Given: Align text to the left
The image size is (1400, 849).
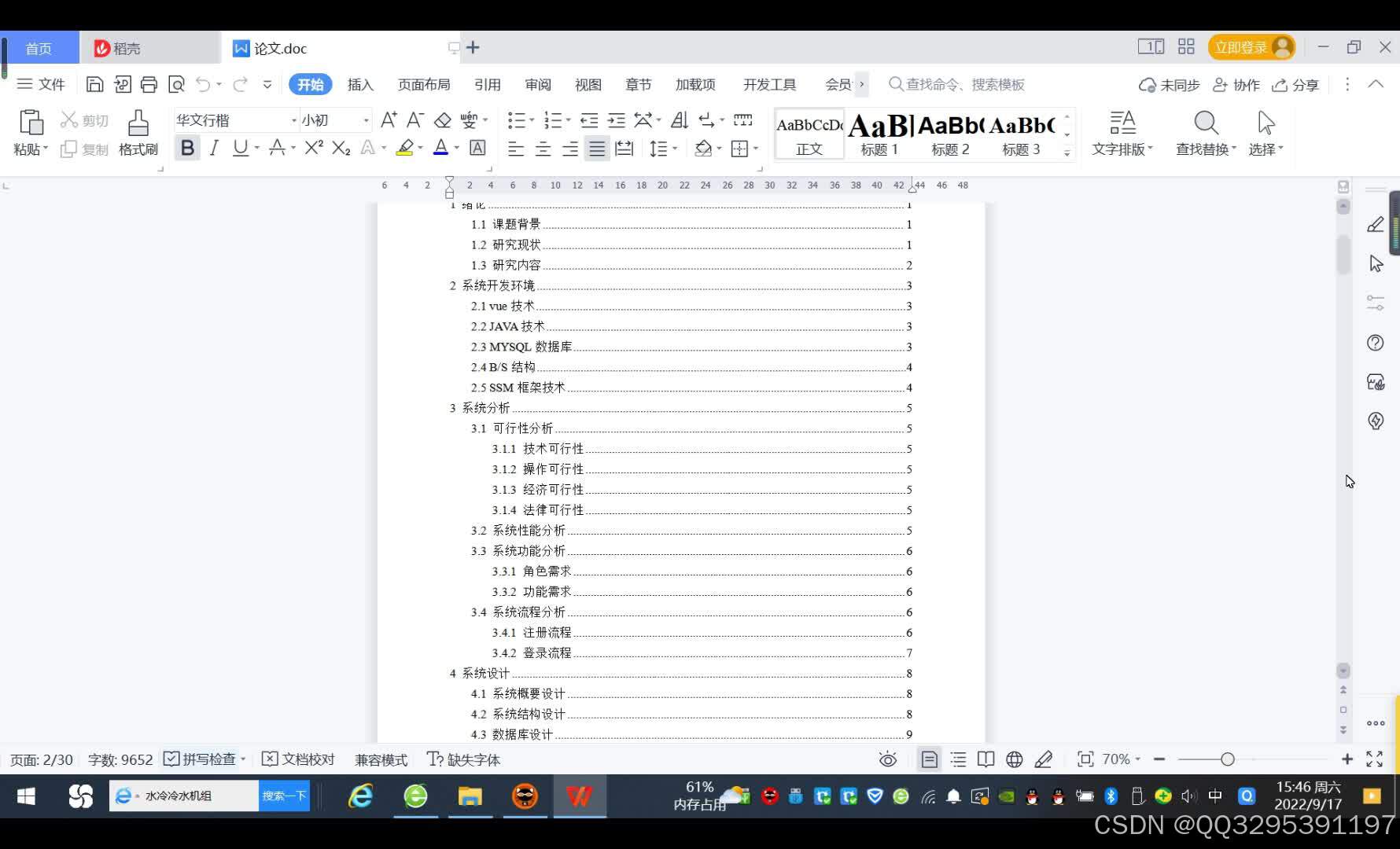Looking at the screenshot, I should 516,148.
